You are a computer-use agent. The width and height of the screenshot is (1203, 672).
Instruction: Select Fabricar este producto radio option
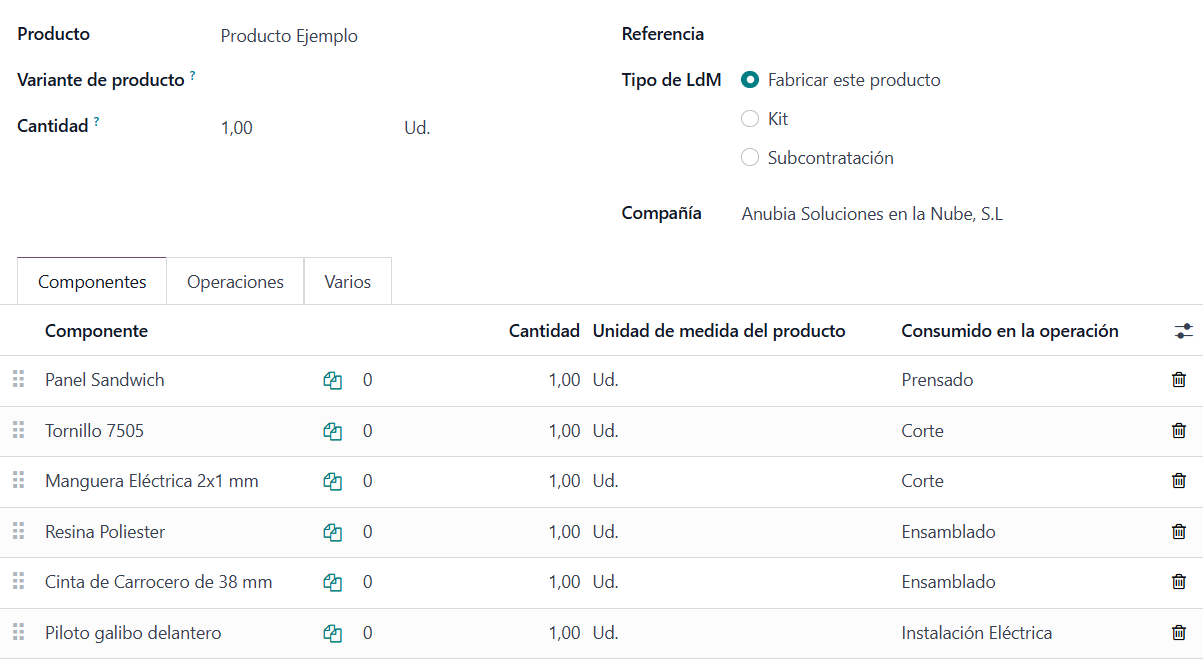(750, 80)
